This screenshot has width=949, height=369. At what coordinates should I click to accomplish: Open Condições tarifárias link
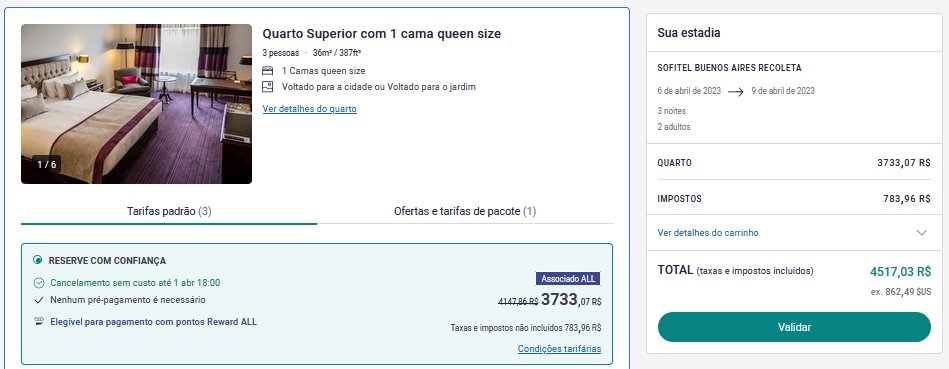[x=559, y=349]
